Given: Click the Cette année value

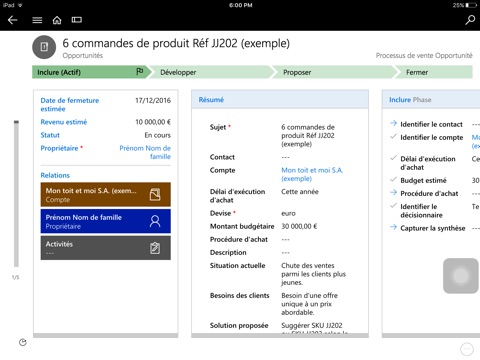Looking at the screenshot, I should 300,192.
